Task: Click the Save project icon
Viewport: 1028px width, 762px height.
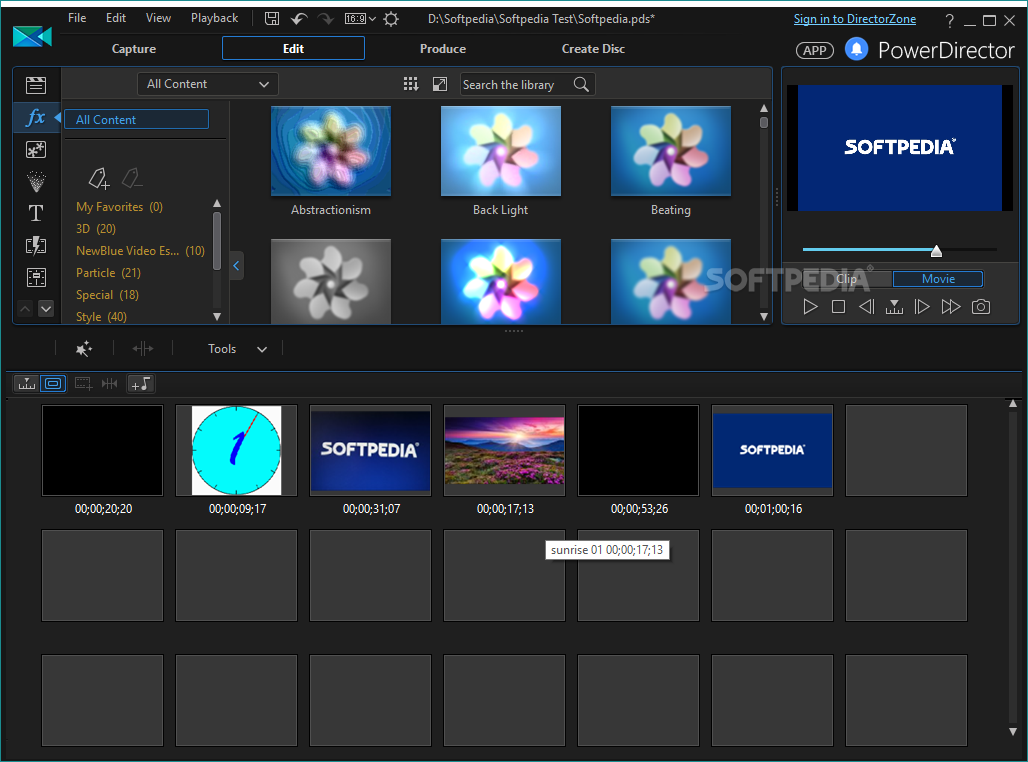Action: 271,18
